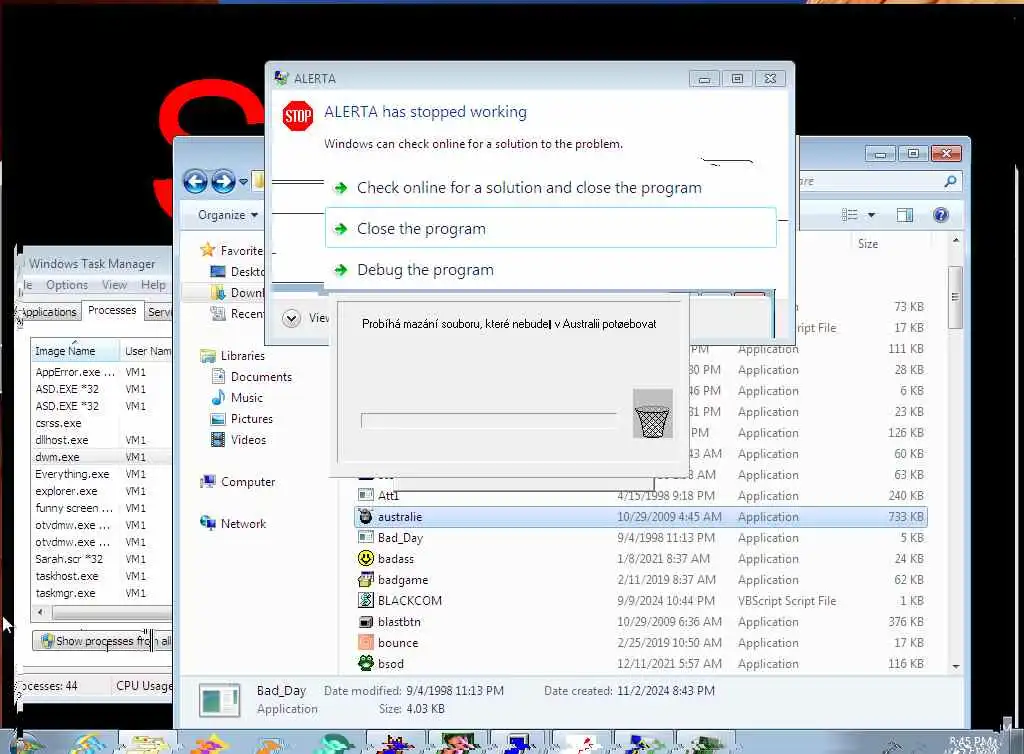1024x754 pixels.
Task: Select Sarah.scr *32 process row
Action: point(103,559)
